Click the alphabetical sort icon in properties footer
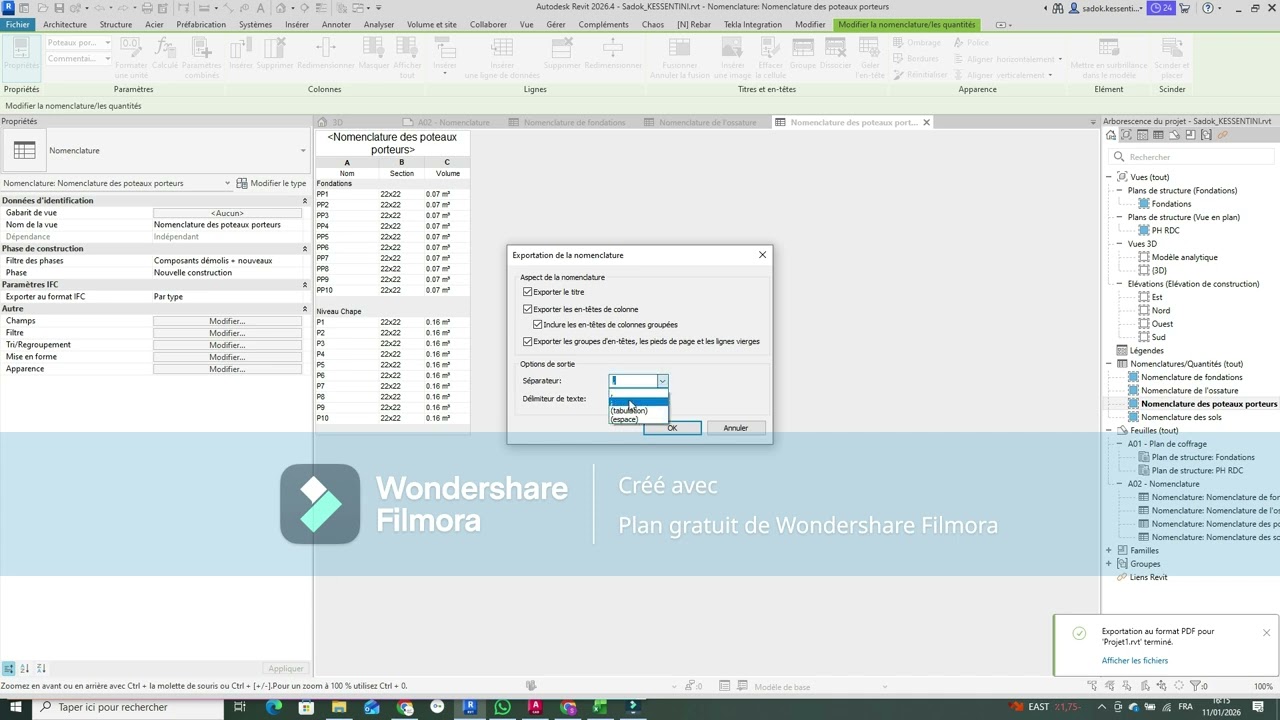This screenshot has height=720, width=1280. click(x=25, y=668)
